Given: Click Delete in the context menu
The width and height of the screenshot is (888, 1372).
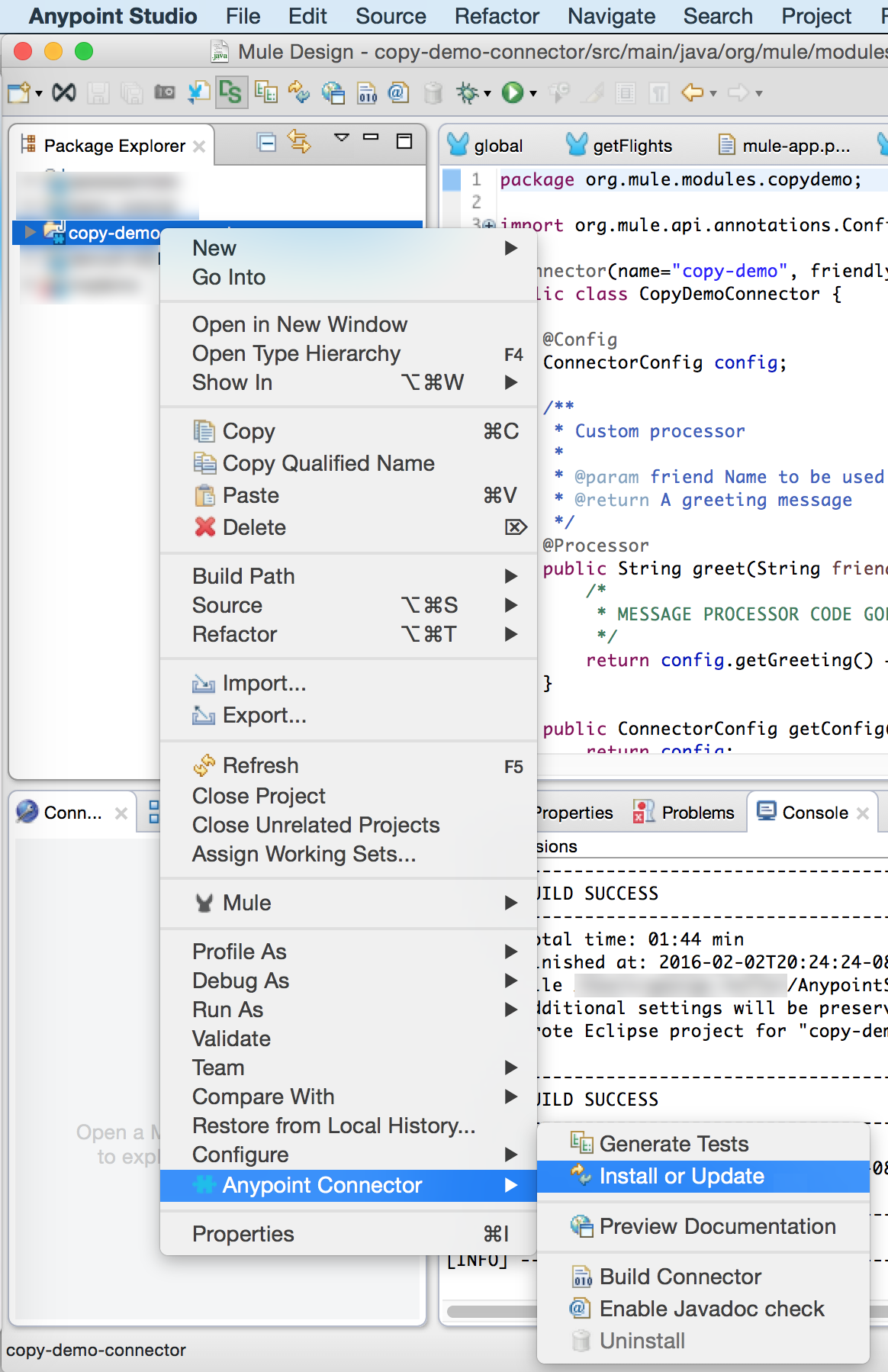Looking at the screenshot, I should coord(254,527).
